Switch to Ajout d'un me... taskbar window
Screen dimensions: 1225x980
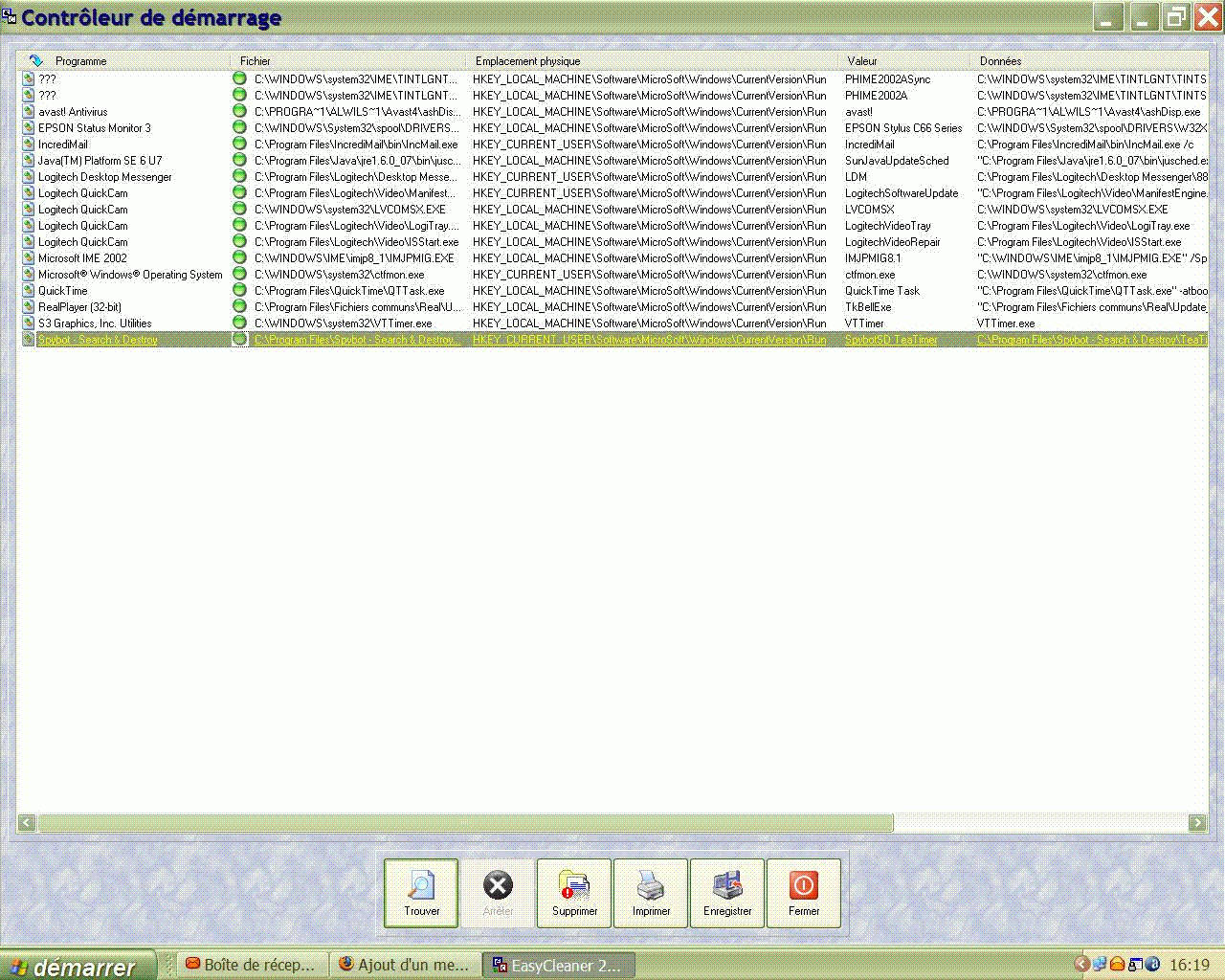(406, 965)
